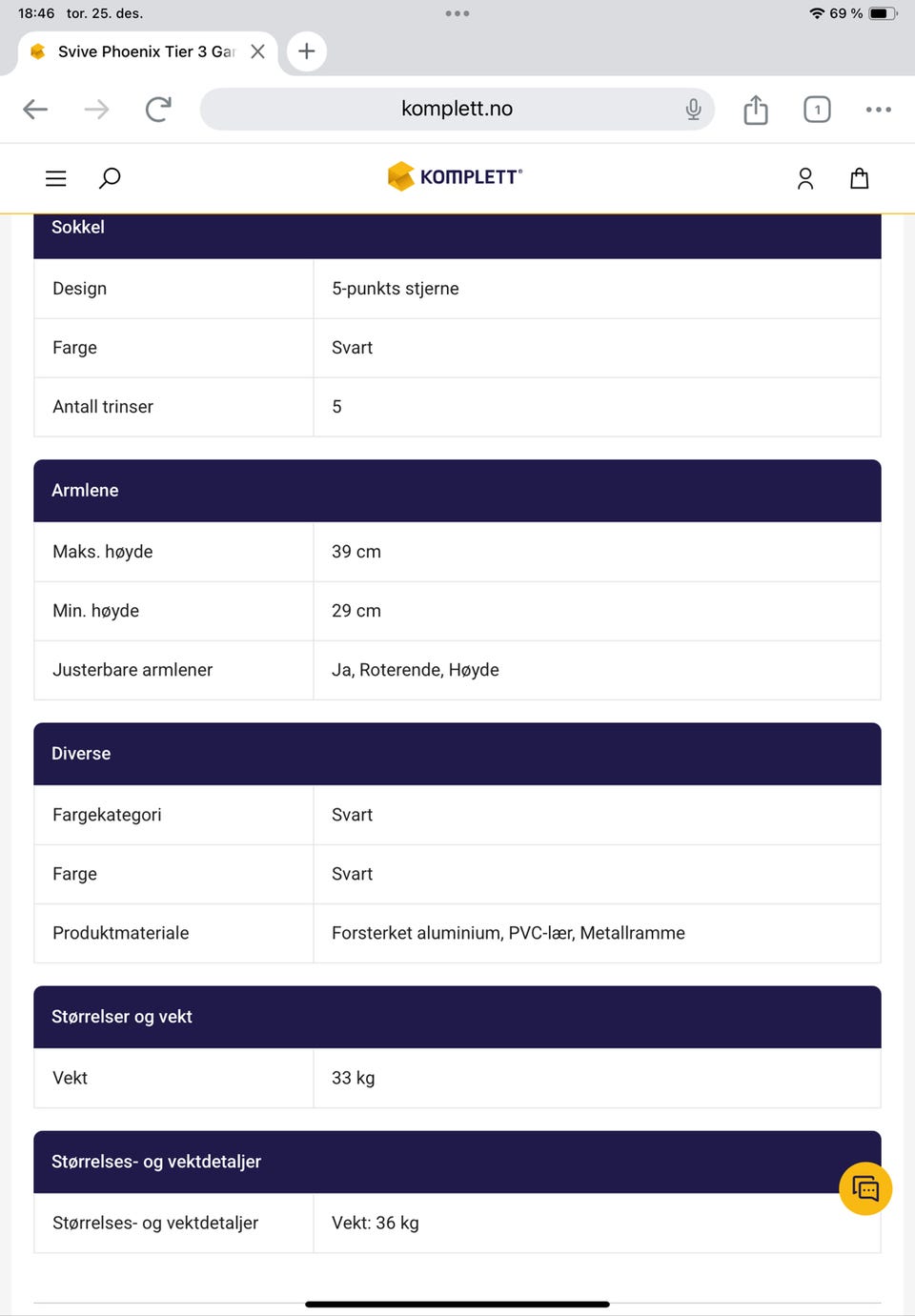This screenshot has height=1316, width=915.
Task: Tap the Diverse section header
Action: click(x=457, y=754)
